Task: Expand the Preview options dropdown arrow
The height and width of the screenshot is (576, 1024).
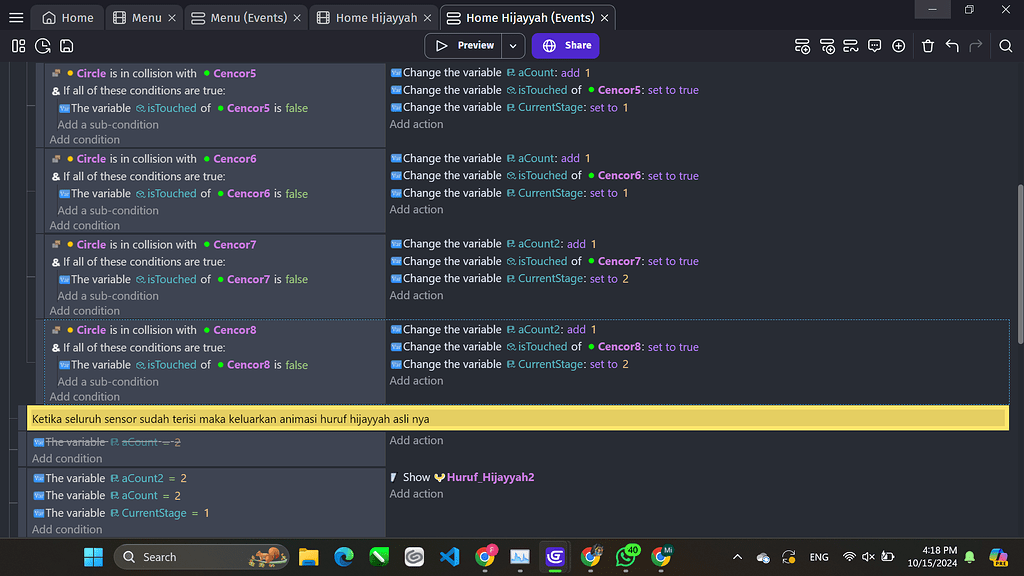Action: click(x=513, y=46)
